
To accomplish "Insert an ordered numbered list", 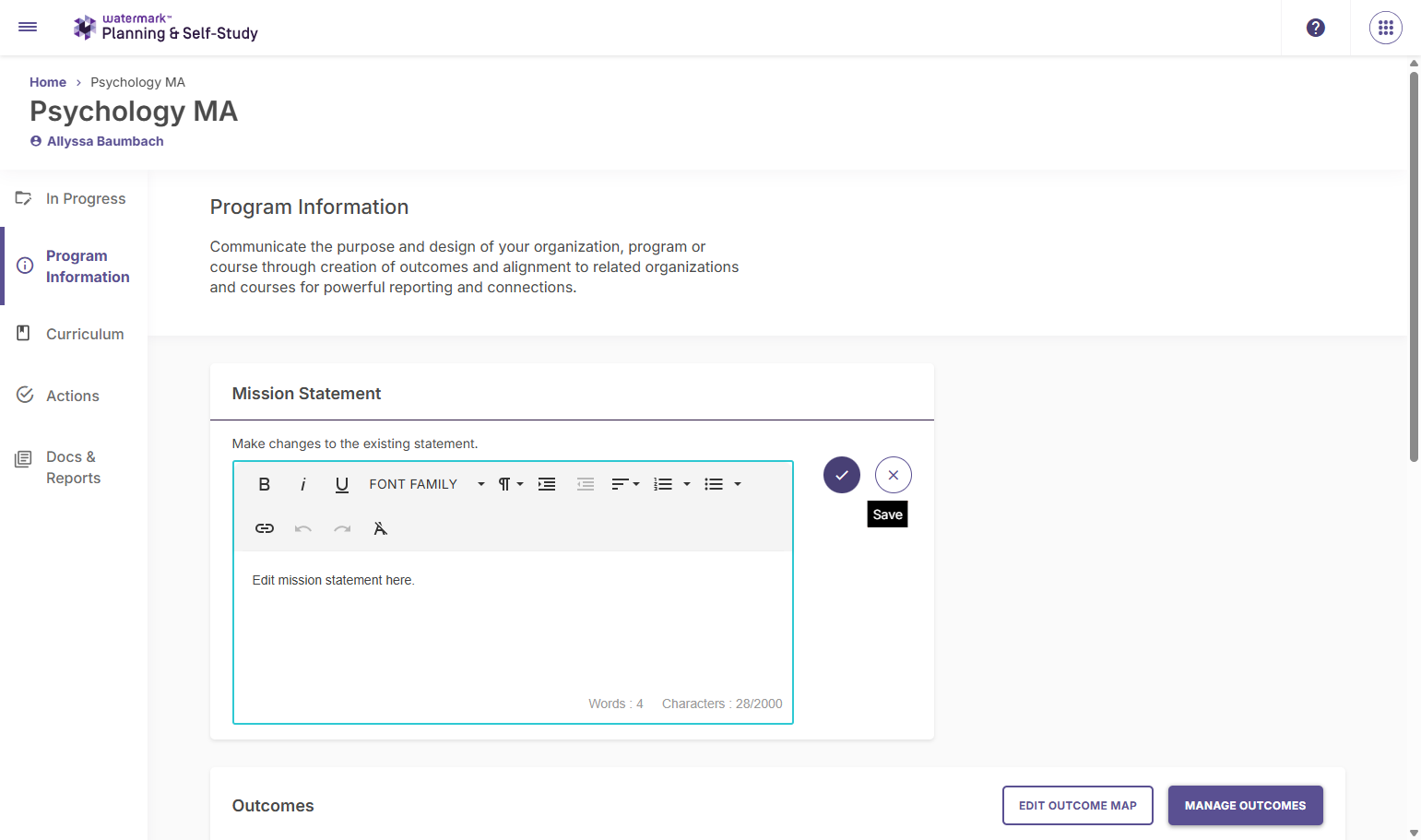I will pos(663,484).
